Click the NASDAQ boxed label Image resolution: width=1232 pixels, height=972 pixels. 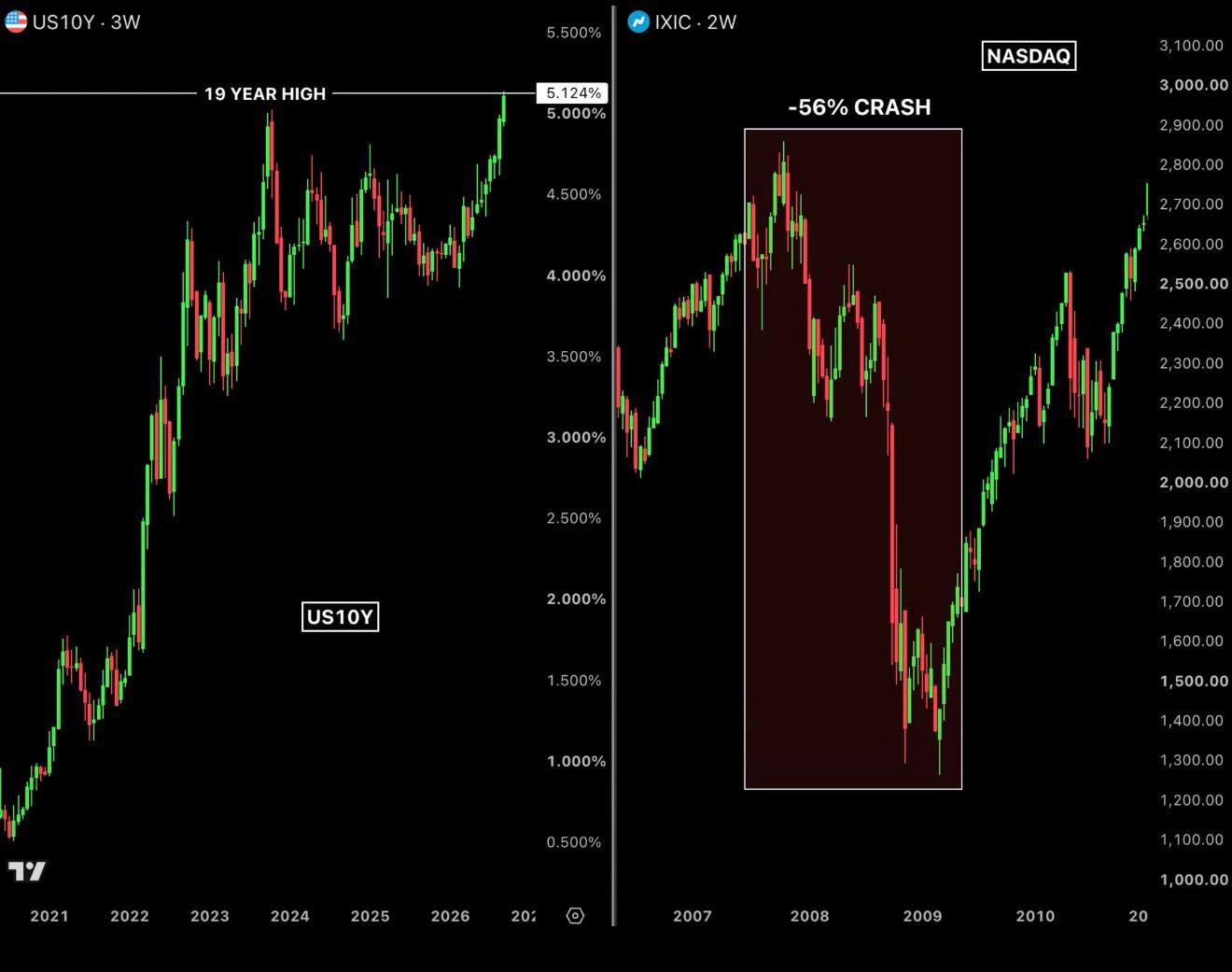(x=1029, y=56)
